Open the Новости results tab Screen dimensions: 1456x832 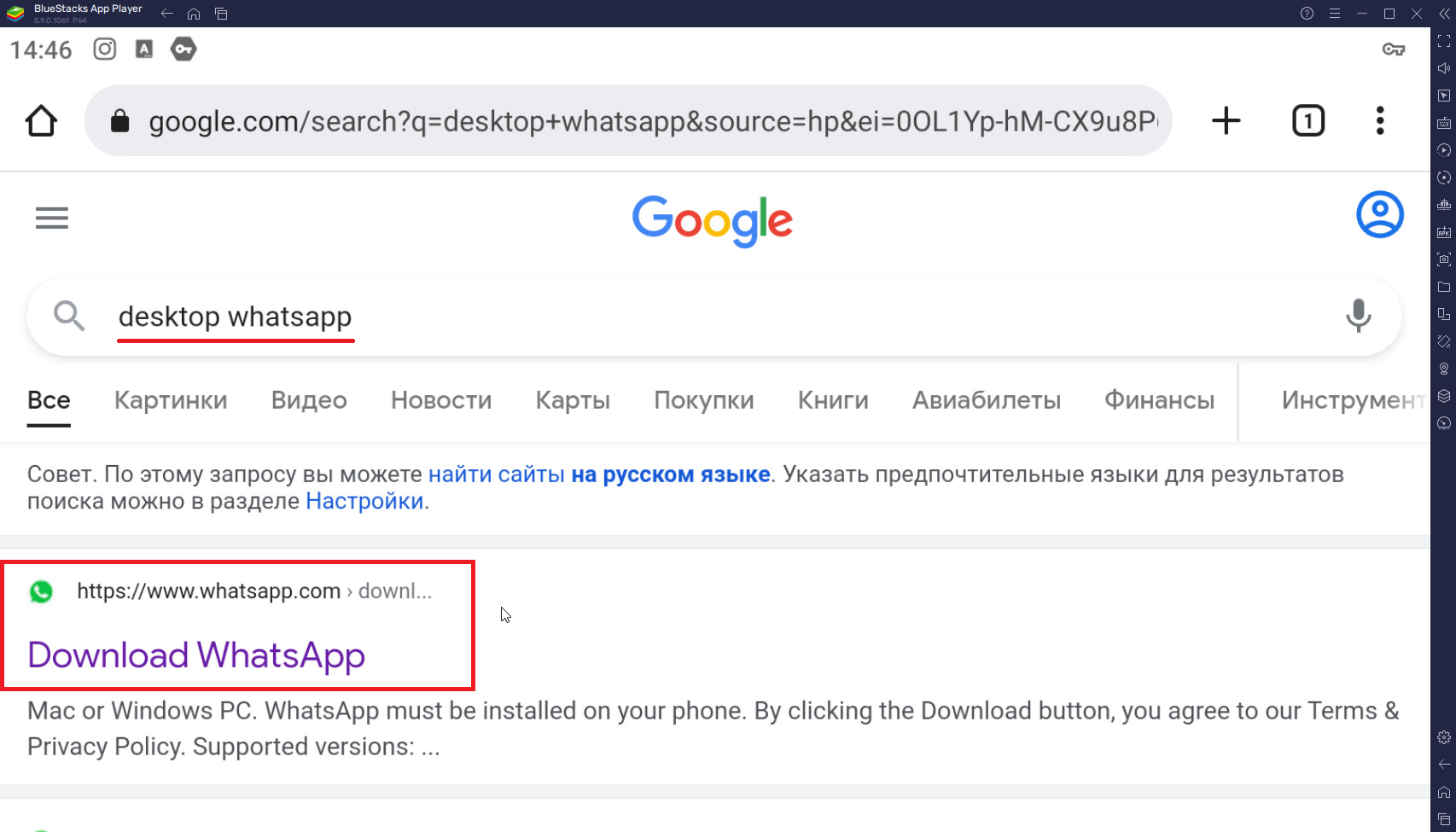441,400
